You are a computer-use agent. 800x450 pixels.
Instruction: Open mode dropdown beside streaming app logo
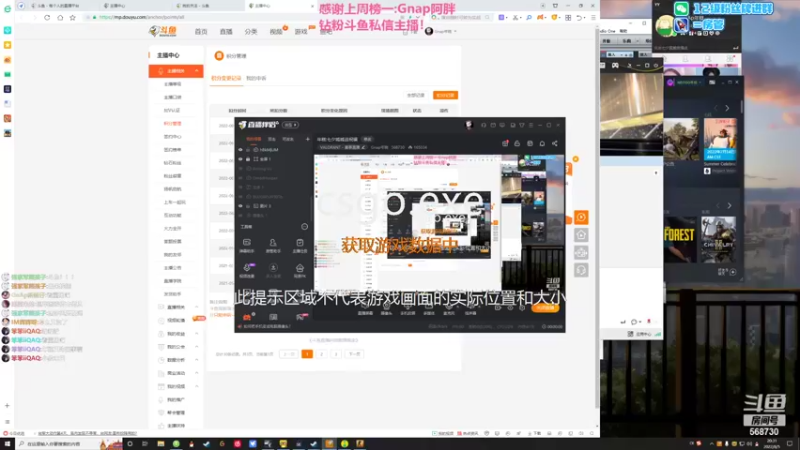click(290, 125)
